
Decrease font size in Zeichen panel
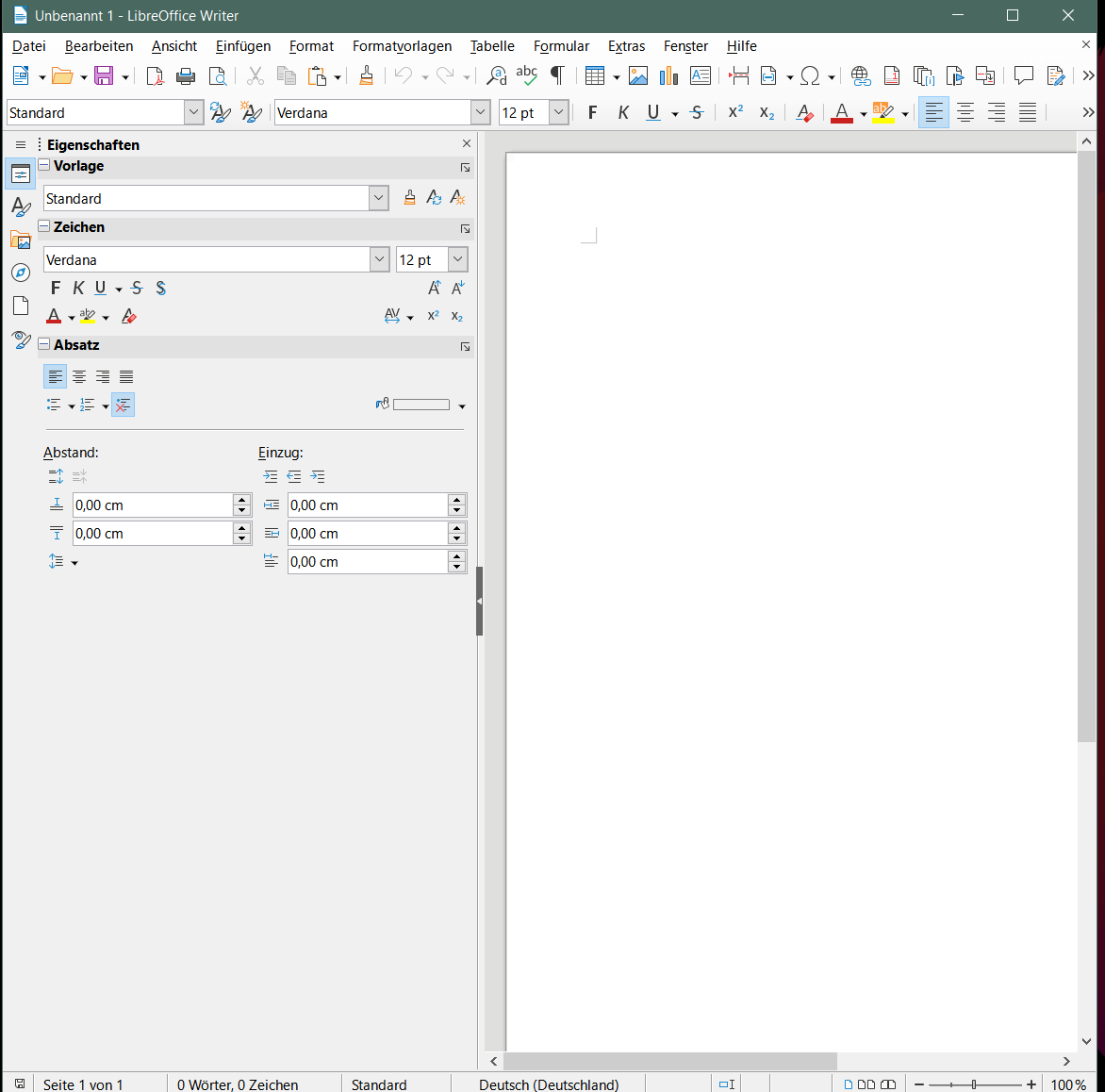(458, 288)
